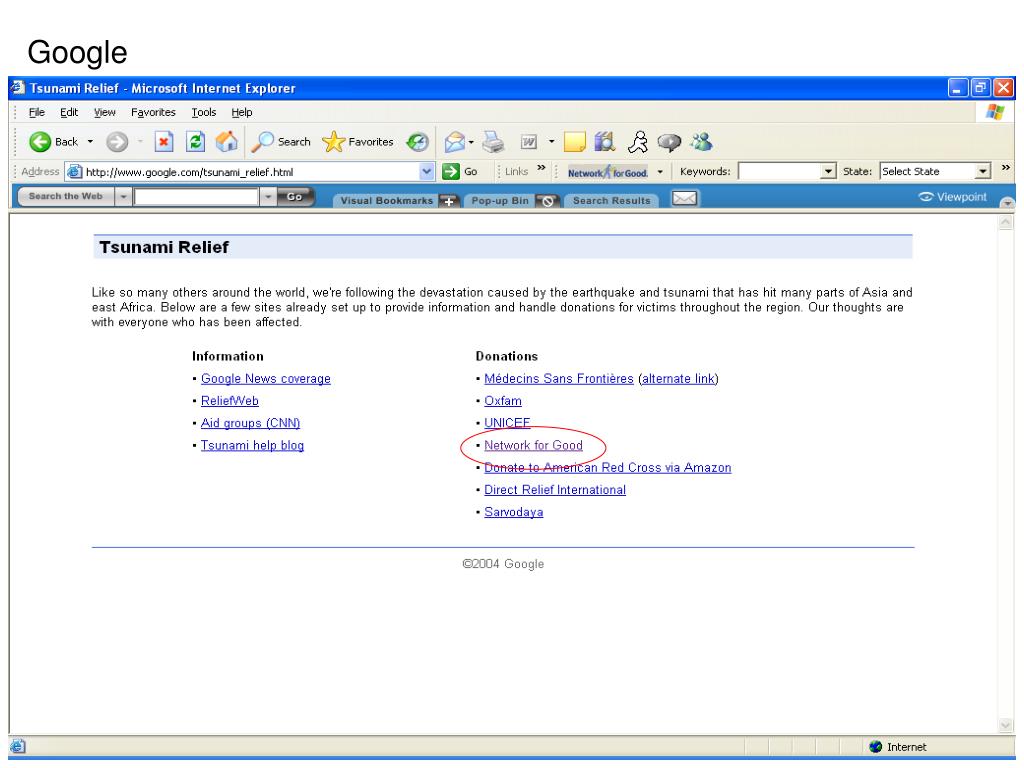Go to the Home page icon
This screenshot has width=1024, height=768.
click(227, 142)
